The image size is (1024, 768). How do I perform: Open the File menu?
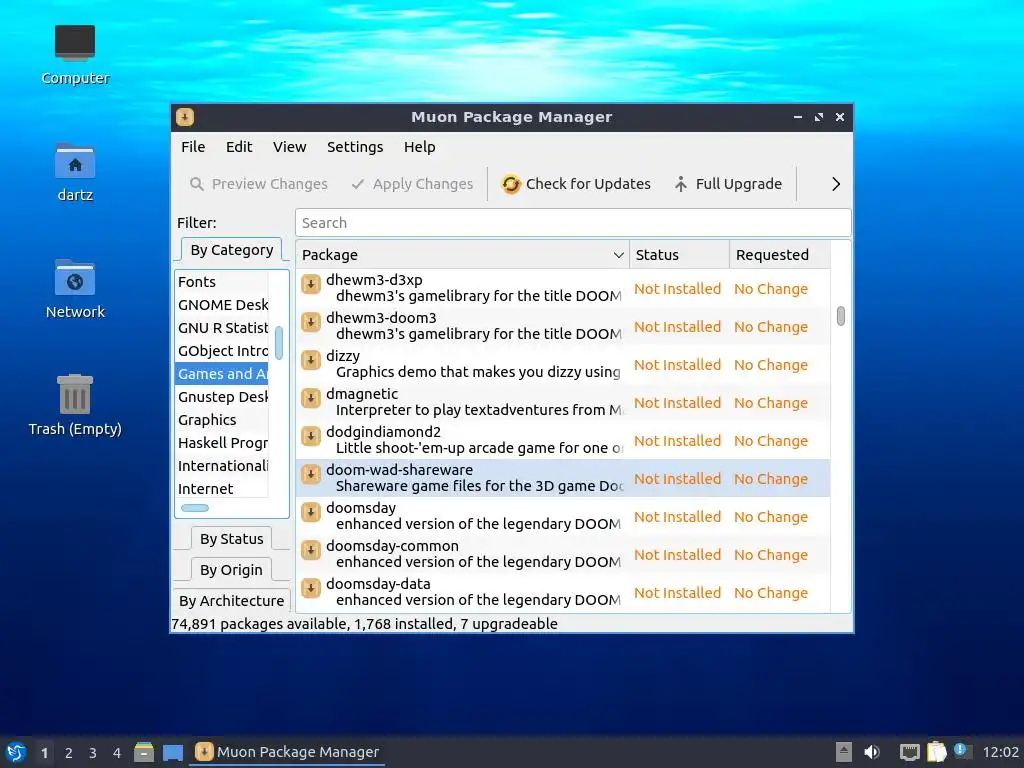(193, 147)
